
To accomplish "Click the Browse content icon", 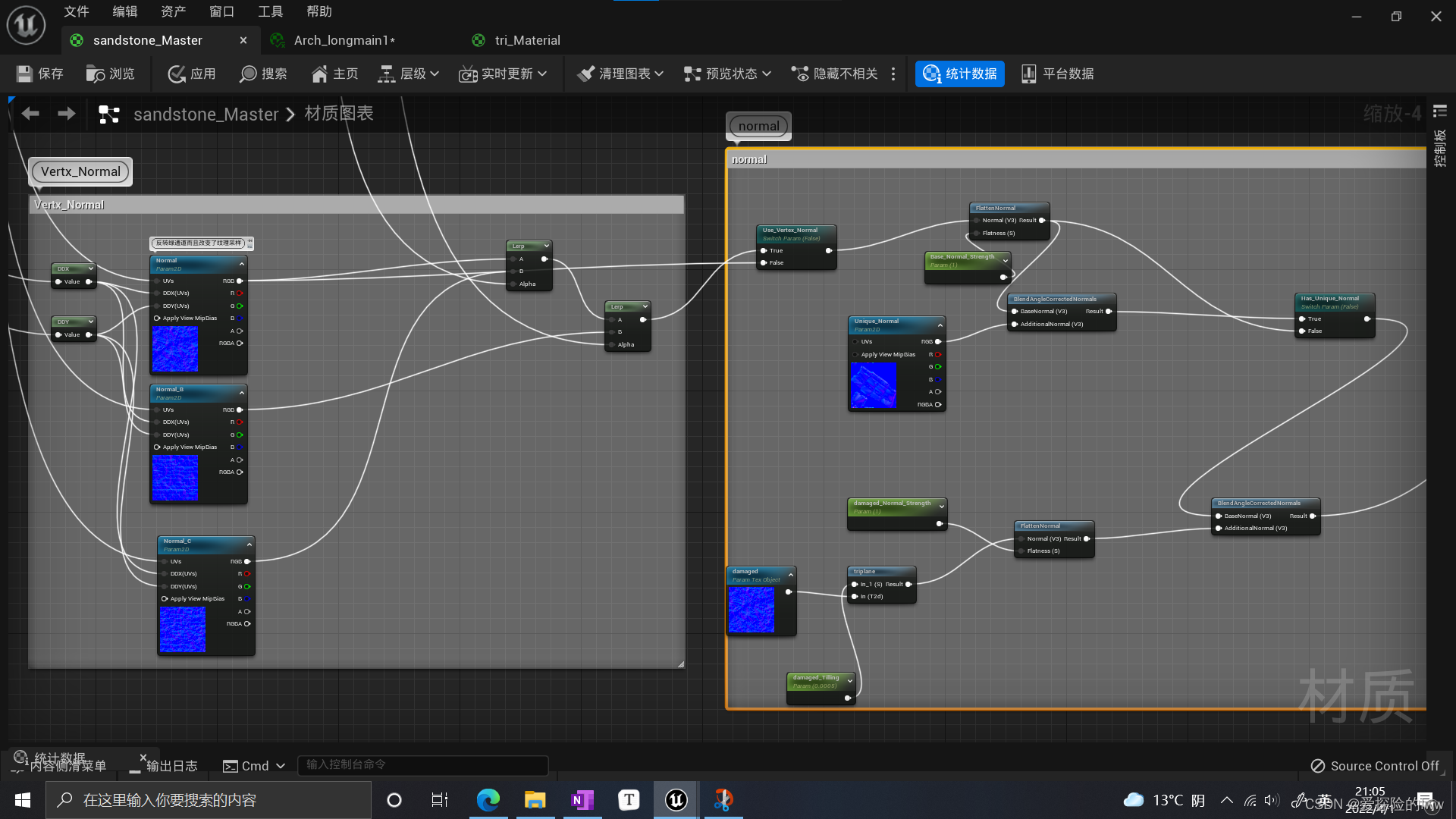I will point(95,74).
